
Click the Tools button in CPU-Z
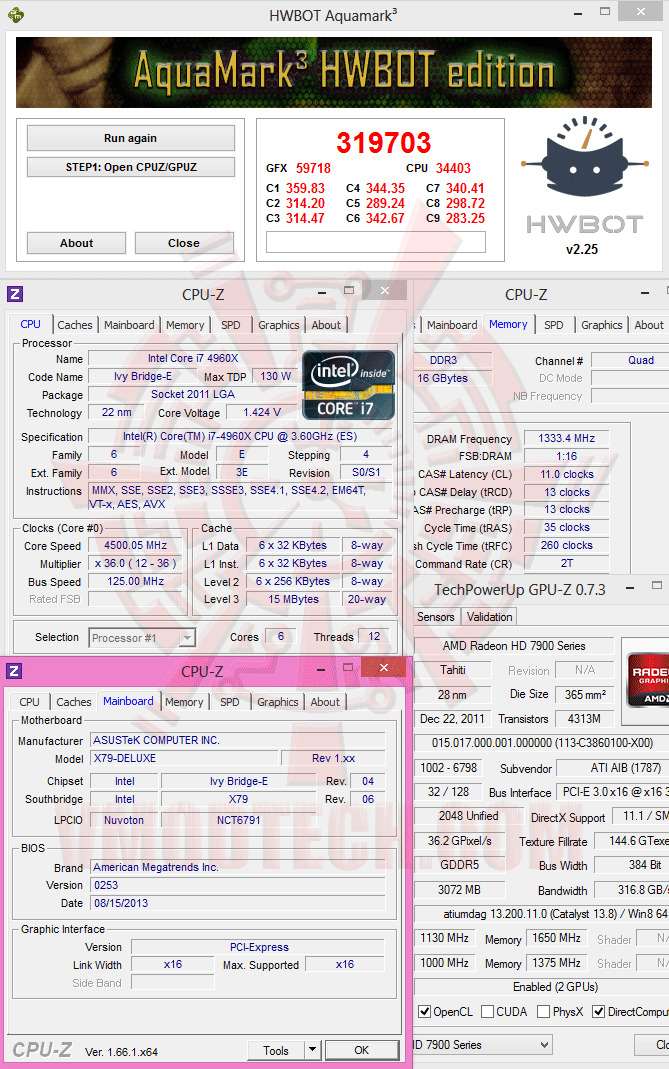tap(276, 1051)
